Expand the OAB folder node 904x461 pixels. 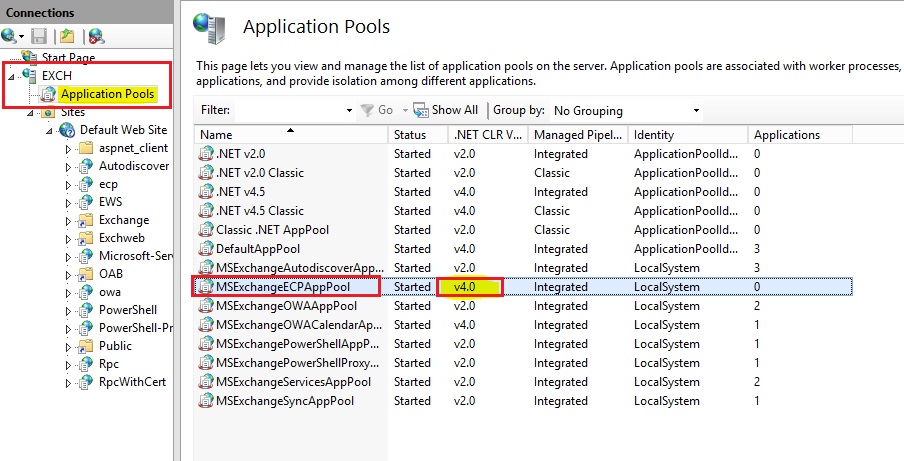(x=68, y=275)
